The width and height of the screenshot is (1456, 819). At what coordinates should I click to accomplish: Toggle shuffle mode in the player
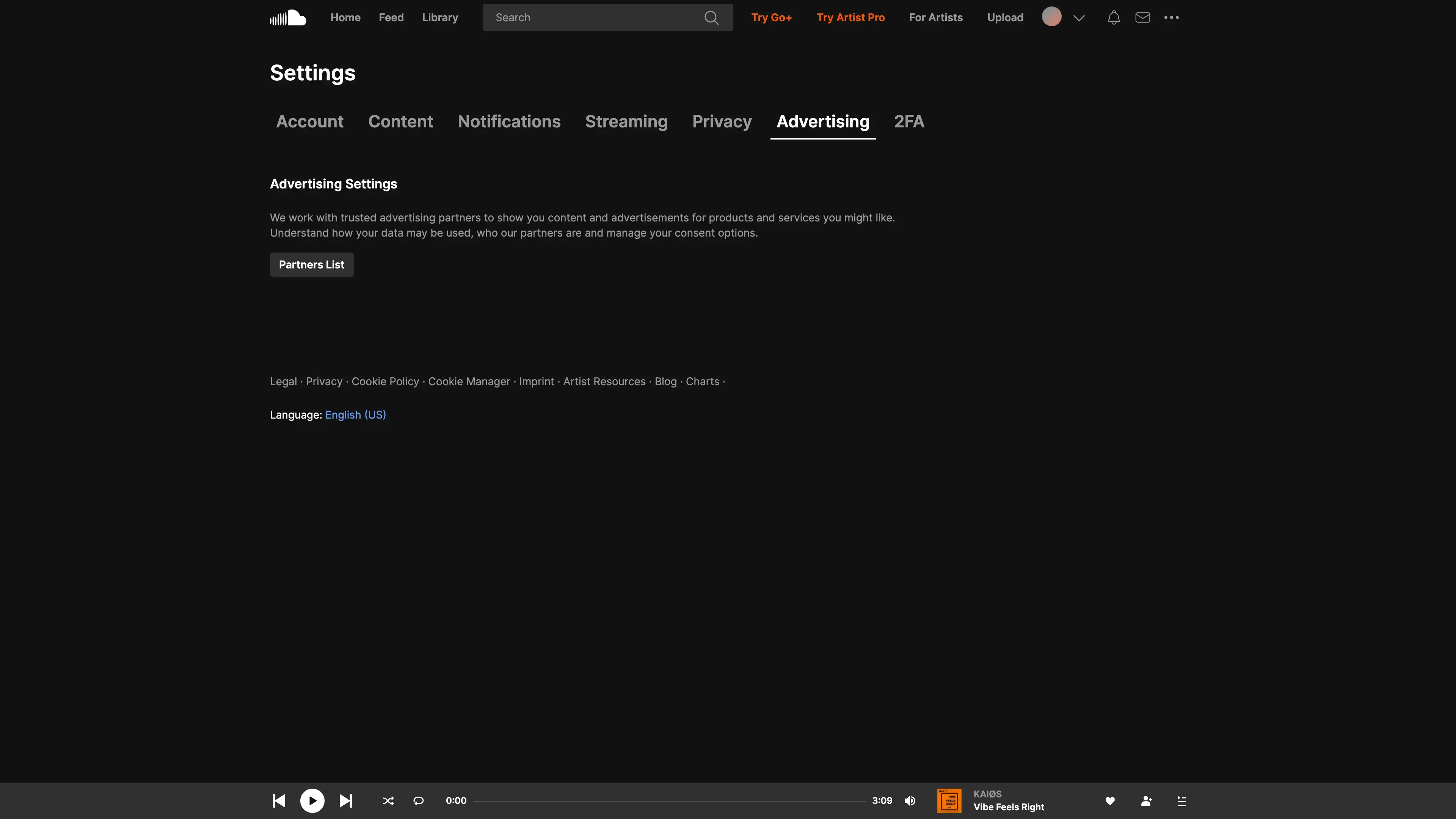tap(388, 800)
